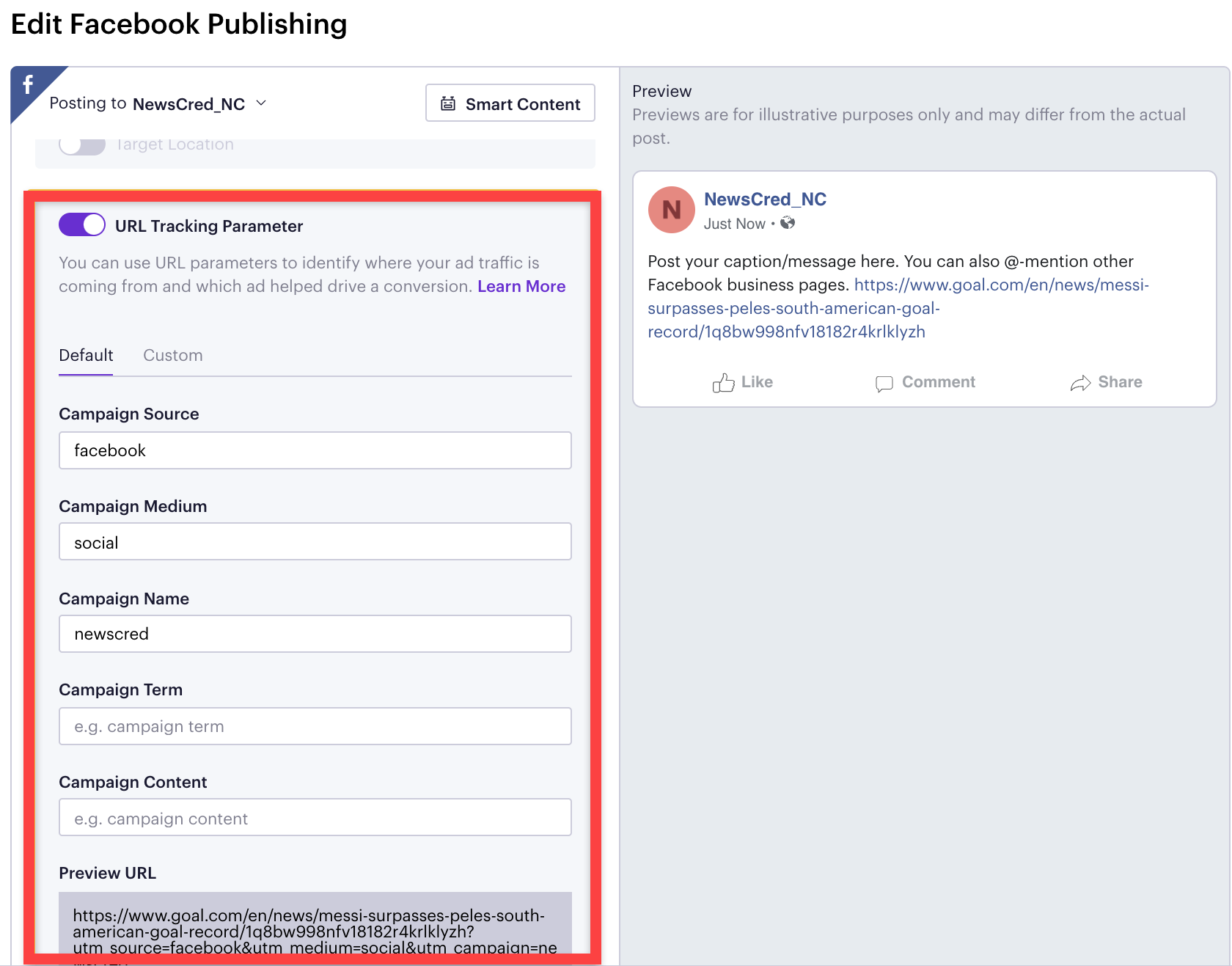
Task: Focus the Campaign Medium field containing social
Action: pyautogui.click(x=315, y=541)
